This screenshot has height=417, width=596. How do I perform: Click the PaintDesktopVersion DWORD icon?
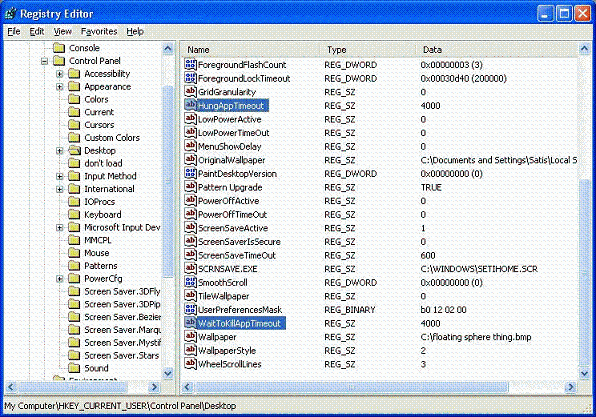190,173
